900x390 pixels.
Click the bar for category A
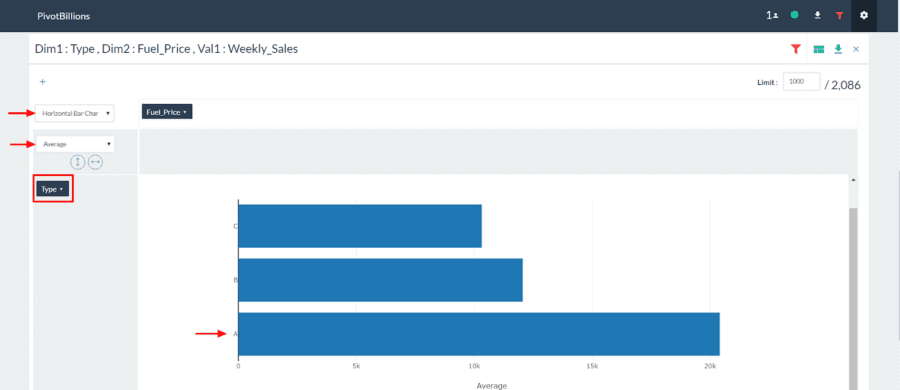[479, 334]
